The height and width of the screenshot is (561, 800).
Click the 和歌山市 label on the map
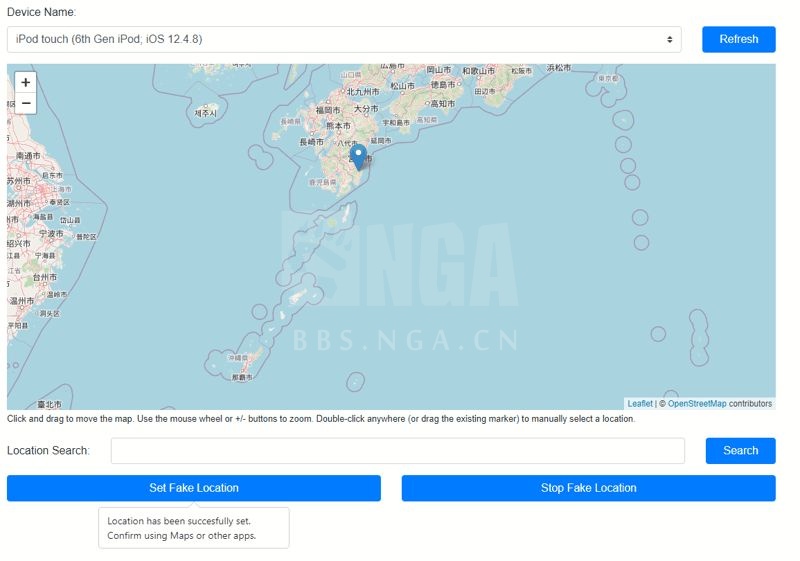click(479, 71)
